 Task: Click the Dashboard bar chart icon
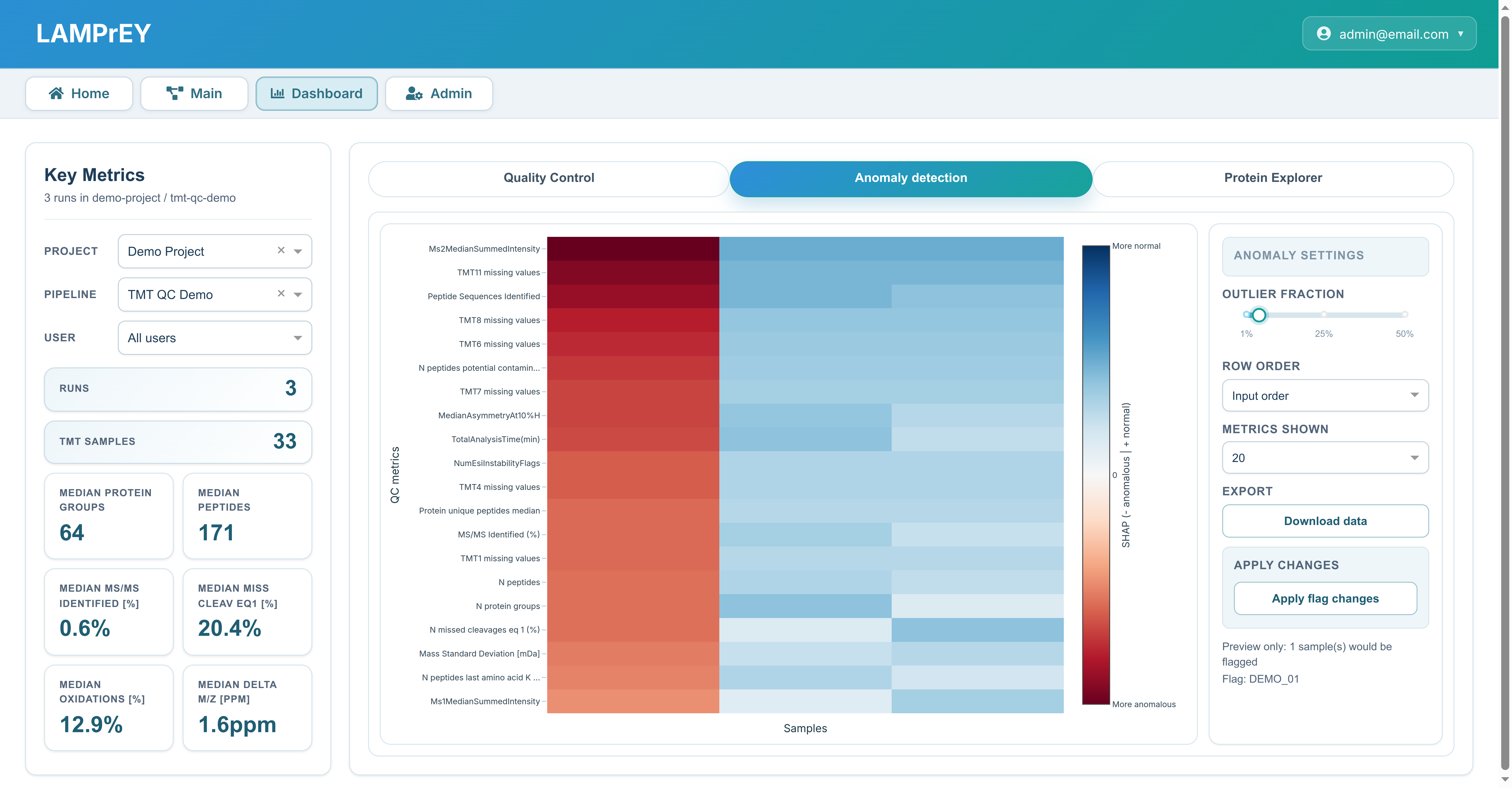point(278,93)
